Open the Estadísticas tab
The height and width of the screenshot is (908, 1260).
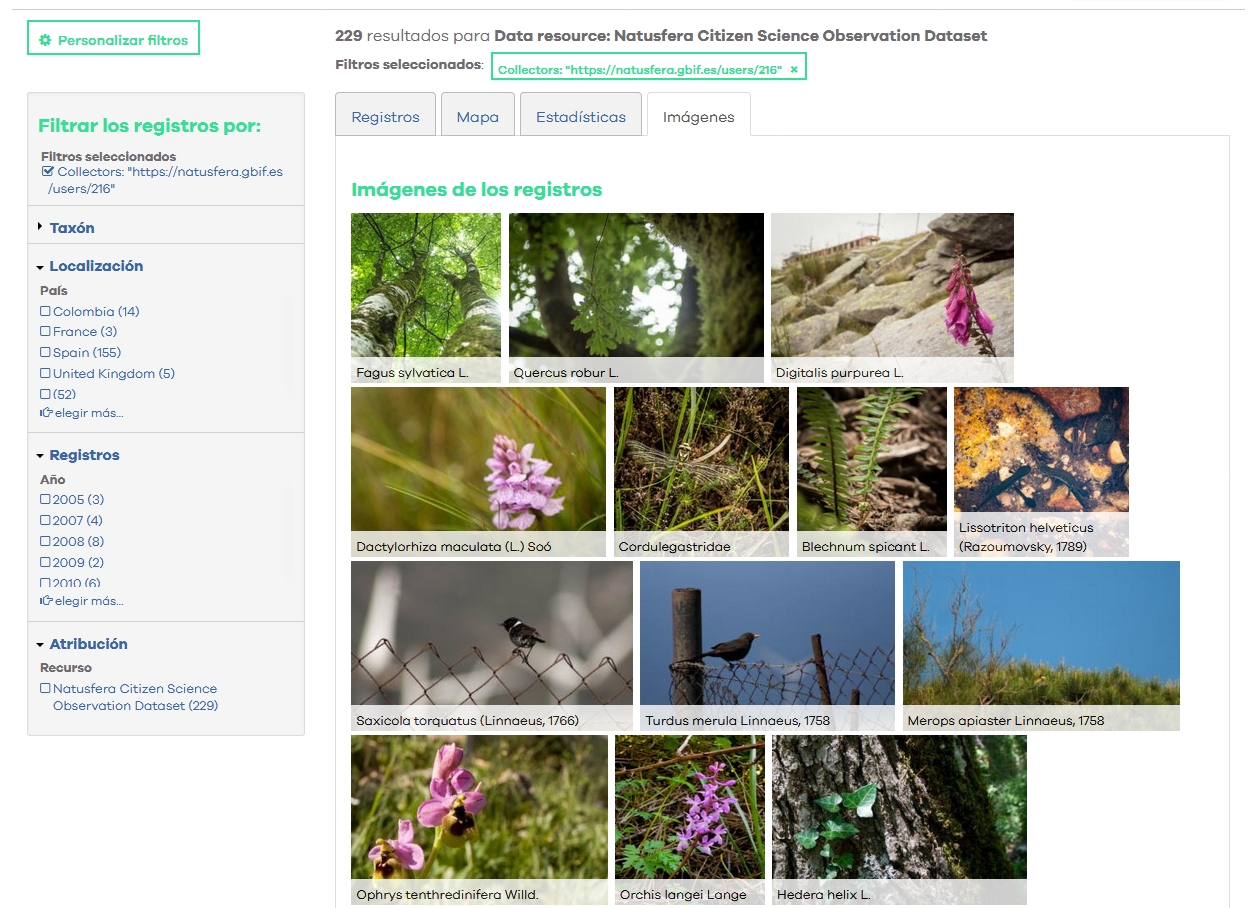(580, 117)
